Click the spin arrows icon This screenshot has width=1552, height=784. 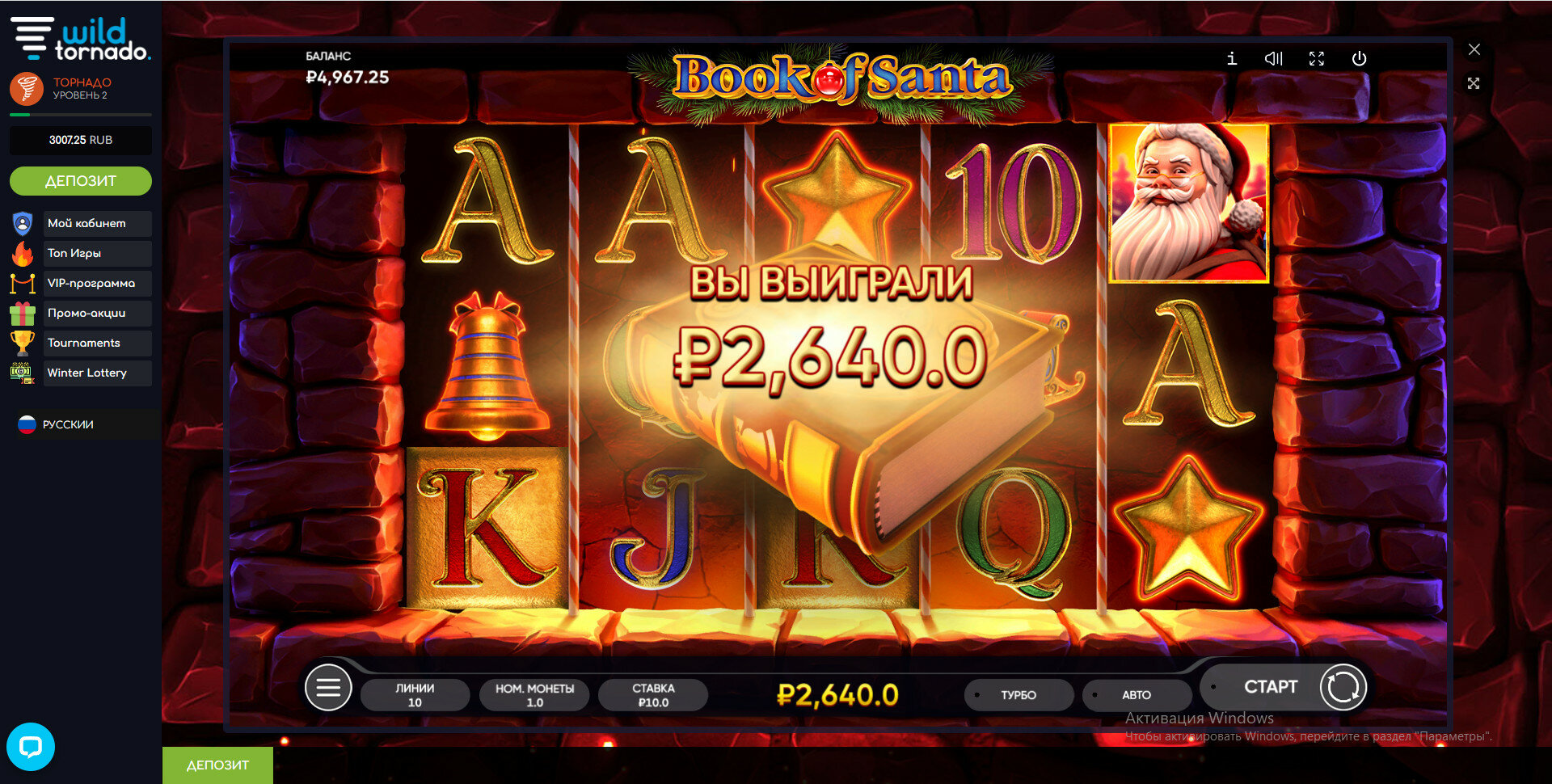click(1343, 688)
